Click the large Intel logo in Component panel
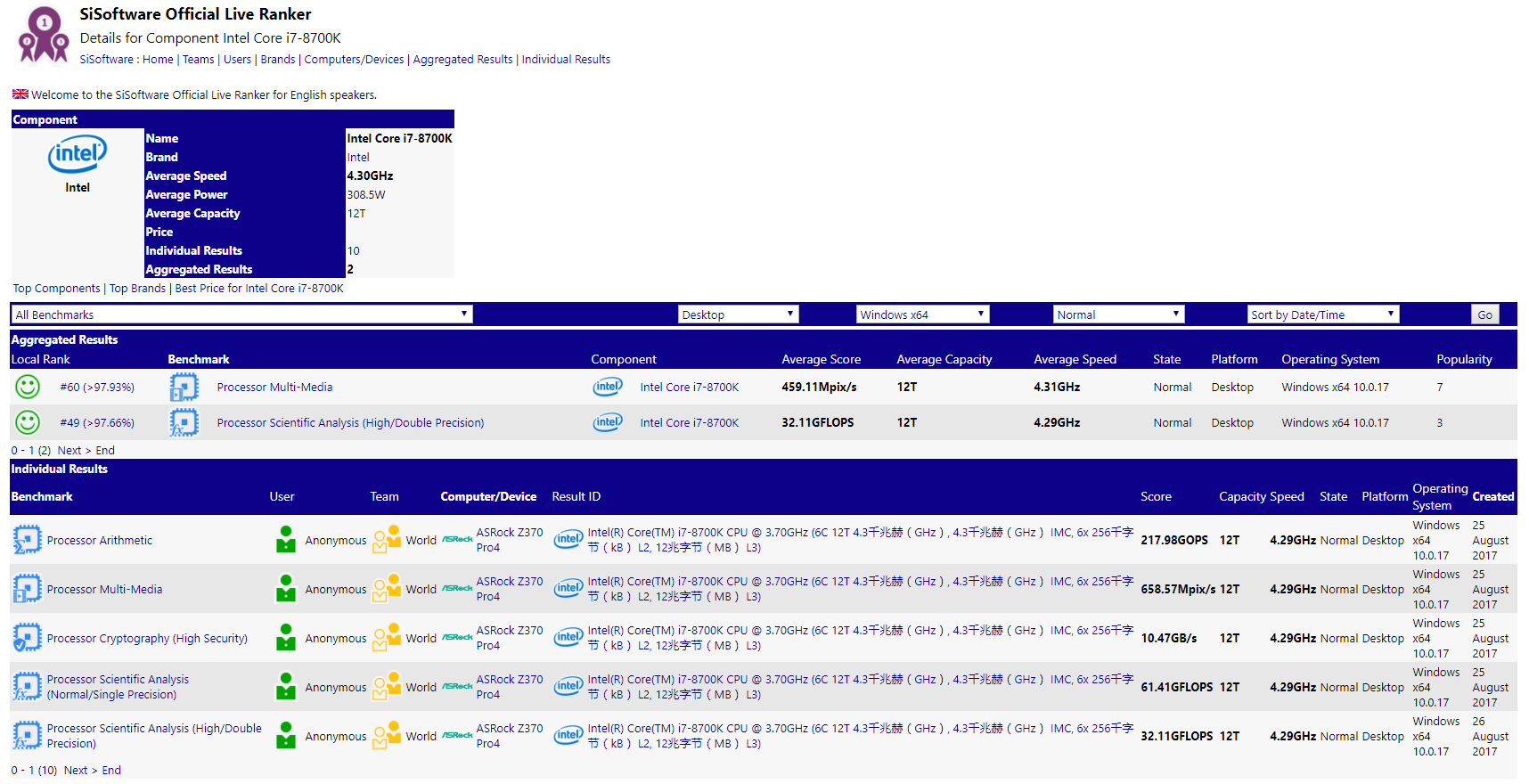 78,154
